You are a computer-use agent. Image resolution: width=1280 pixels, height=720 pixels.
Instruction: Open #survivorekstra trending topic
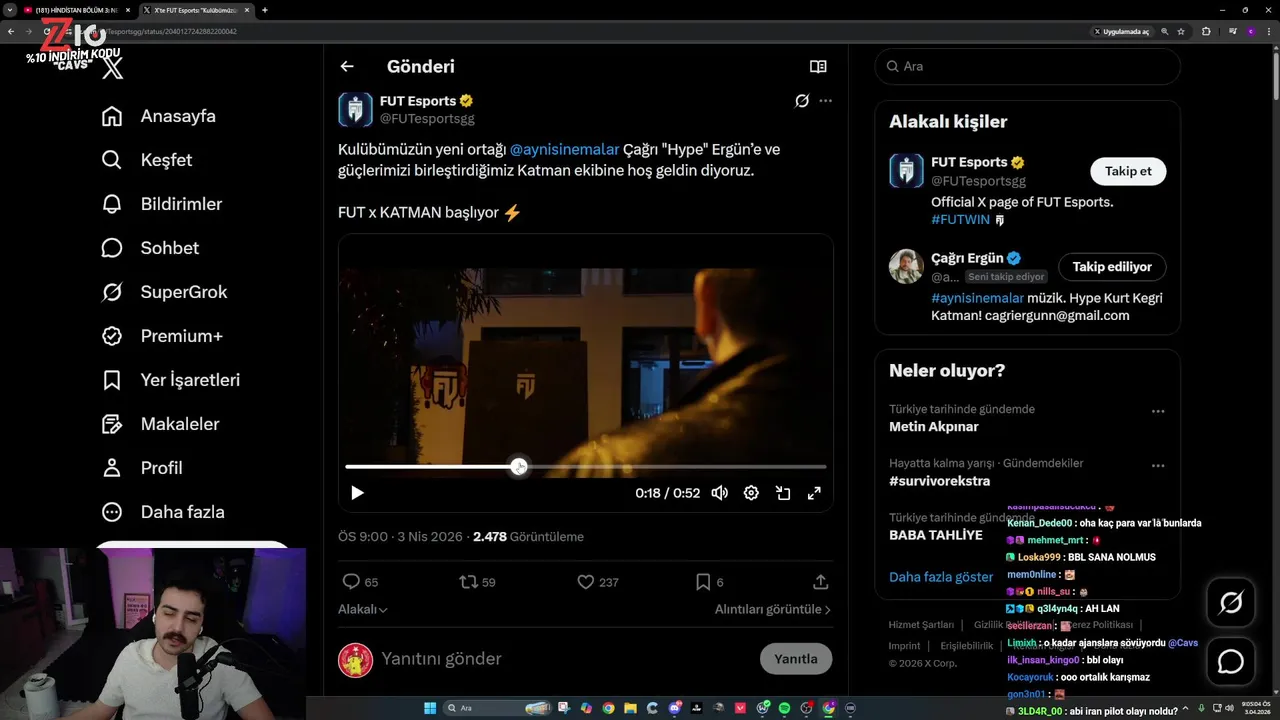click(939, 481)
